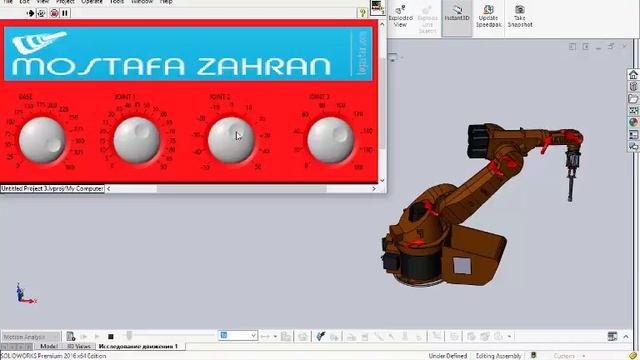This screenshot has width=640, height=360.
Task: Click the horizontal scrollbar left arrow
Action: pyautogui.click(x=109, y=189)
